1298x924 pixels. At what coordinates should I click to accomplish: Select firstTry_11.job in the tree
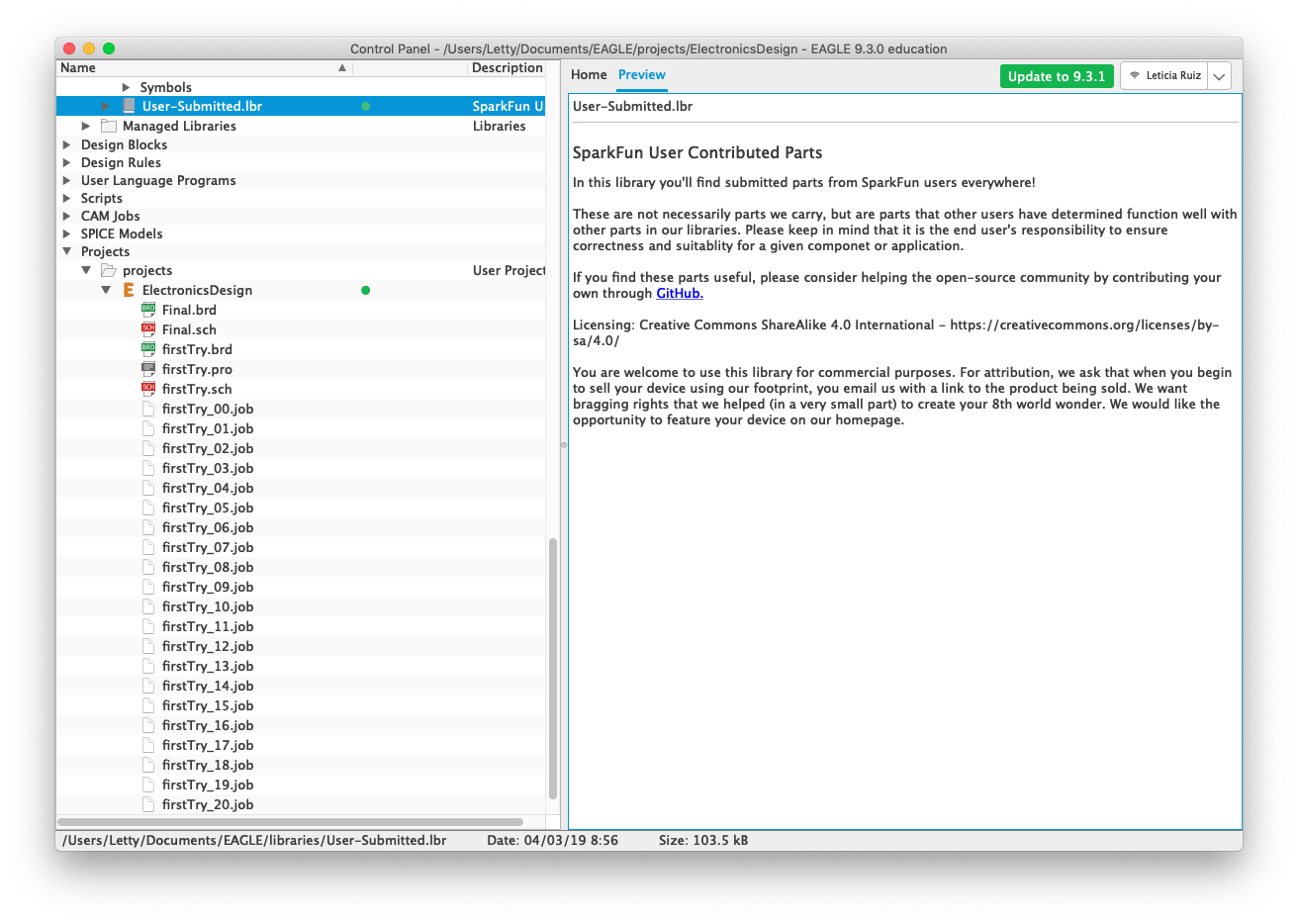pos(208,626)
